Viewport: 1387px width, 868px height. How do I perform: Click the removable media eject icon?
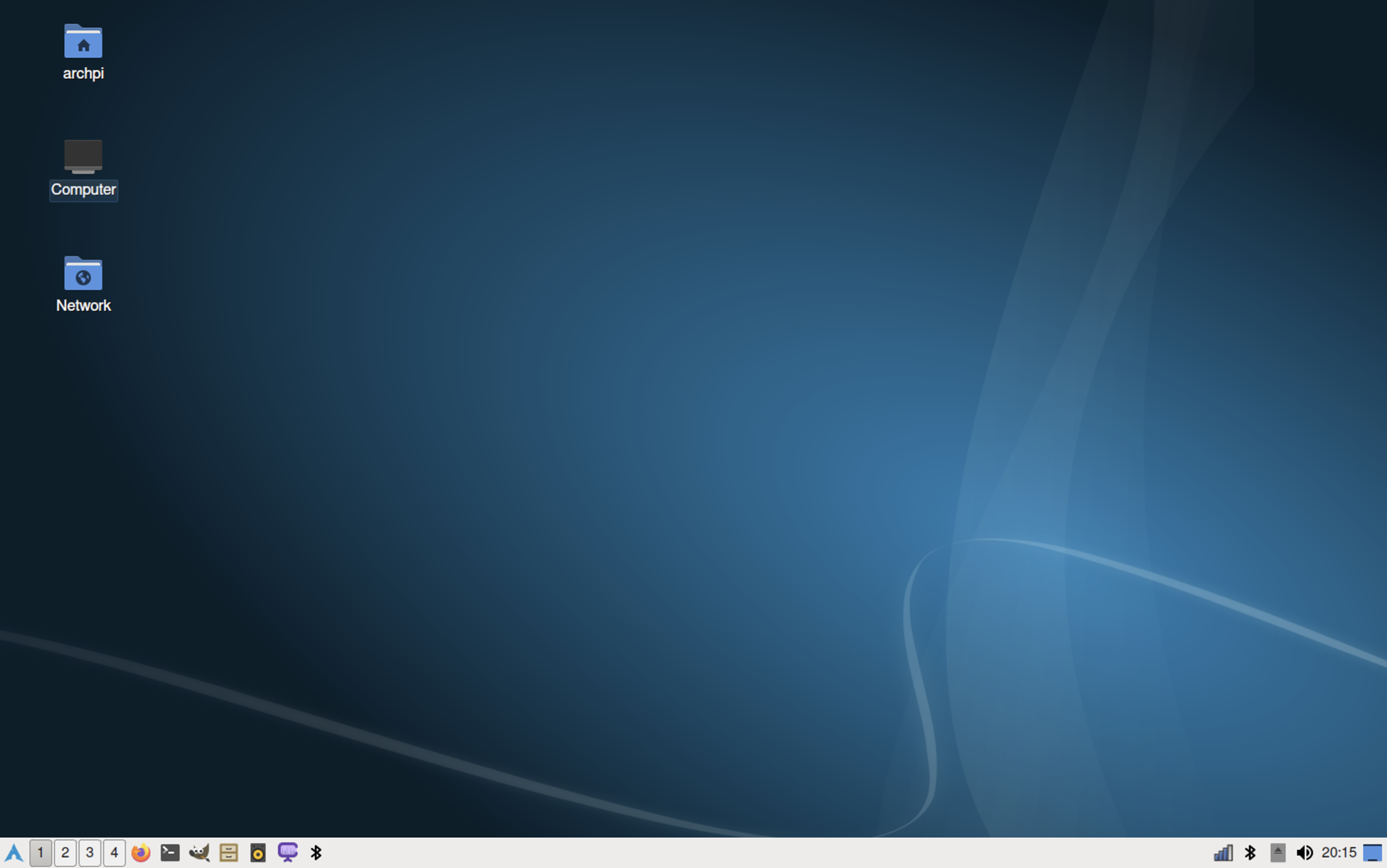(1278, 852)
